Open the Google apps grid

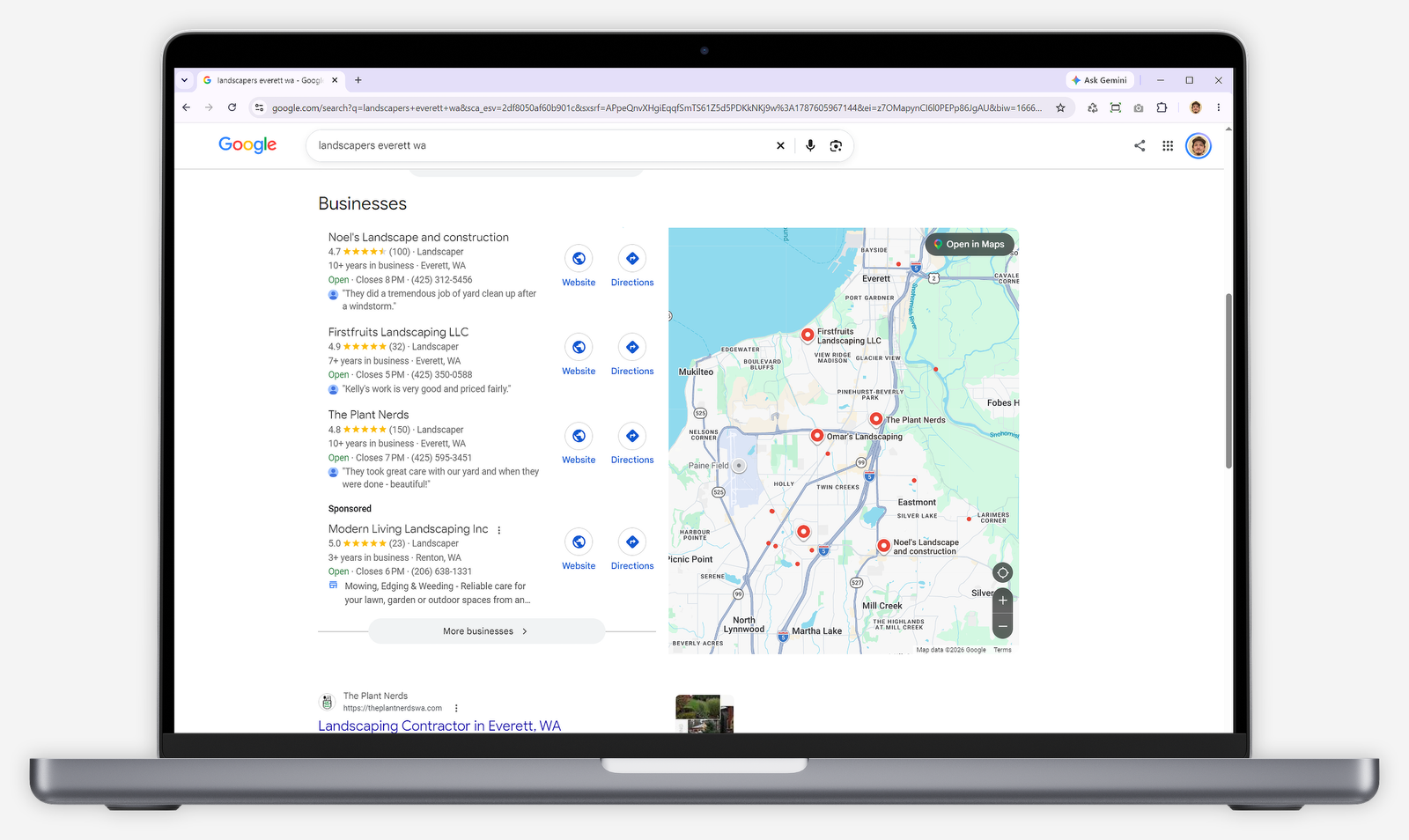[1168, 146]
